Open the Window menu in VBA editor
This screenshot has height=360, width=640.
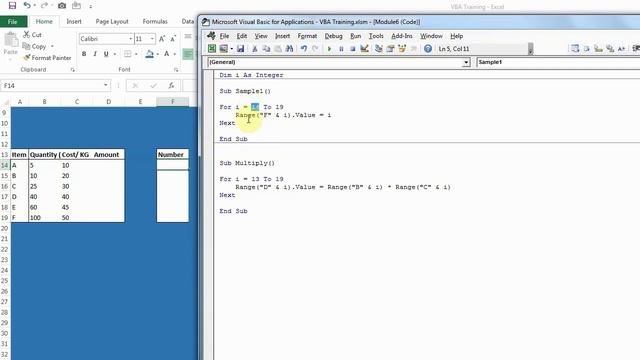tap(431, 36)
